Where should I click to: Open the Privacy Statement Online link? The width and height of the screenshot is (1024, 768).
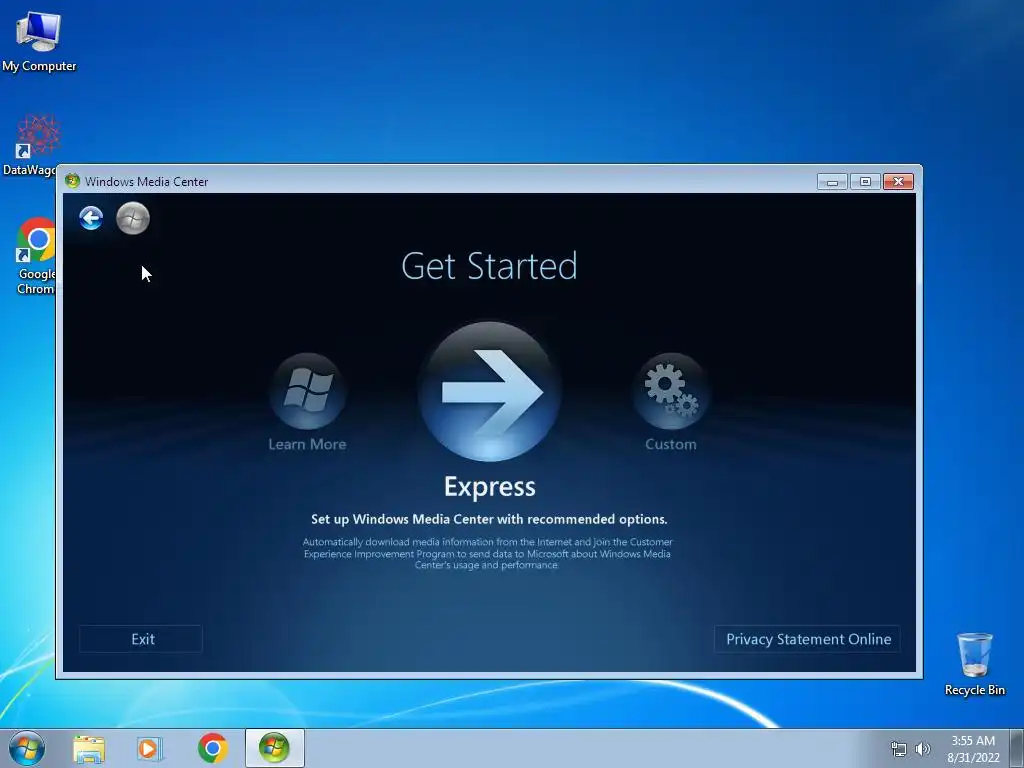808,639
